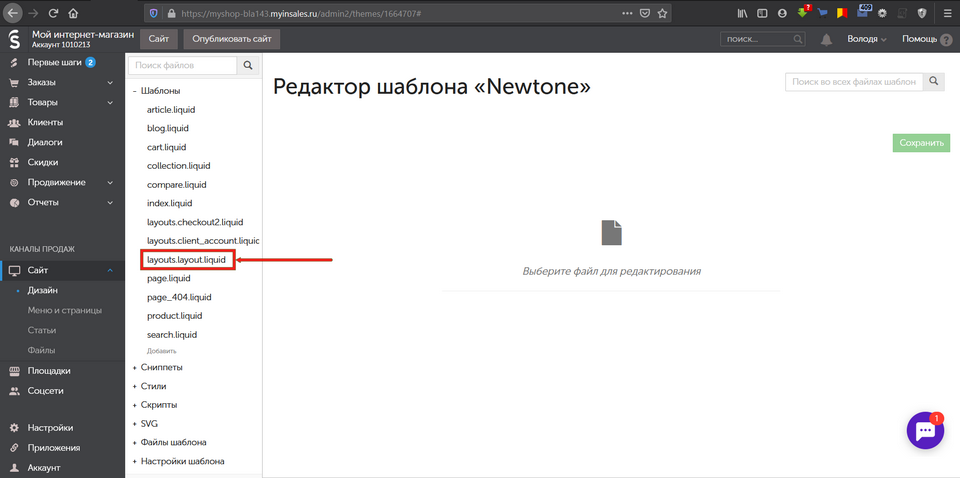Screen dimensions: 960x478
Task: Click the InSales logo icon
Action: pos(15,39)
